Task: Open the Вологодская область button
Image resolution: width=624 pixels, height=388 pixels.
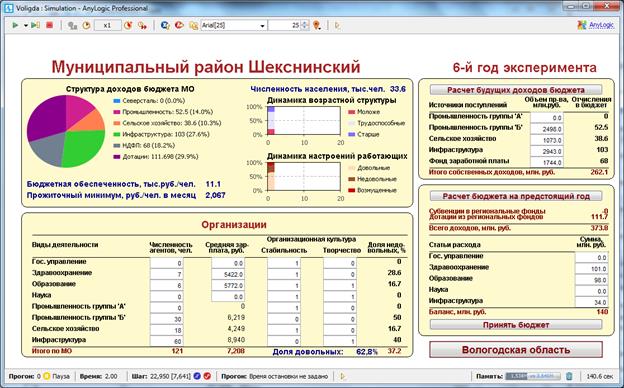Action: coord(516,350)
